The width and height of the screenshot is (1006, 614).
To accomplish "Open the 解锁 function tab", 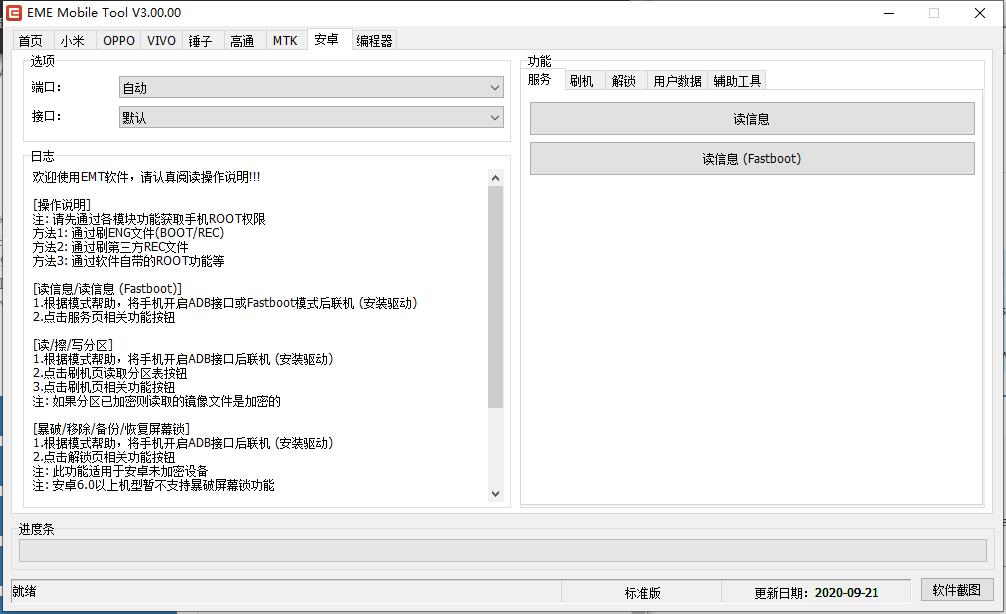I will coord(624,81).
